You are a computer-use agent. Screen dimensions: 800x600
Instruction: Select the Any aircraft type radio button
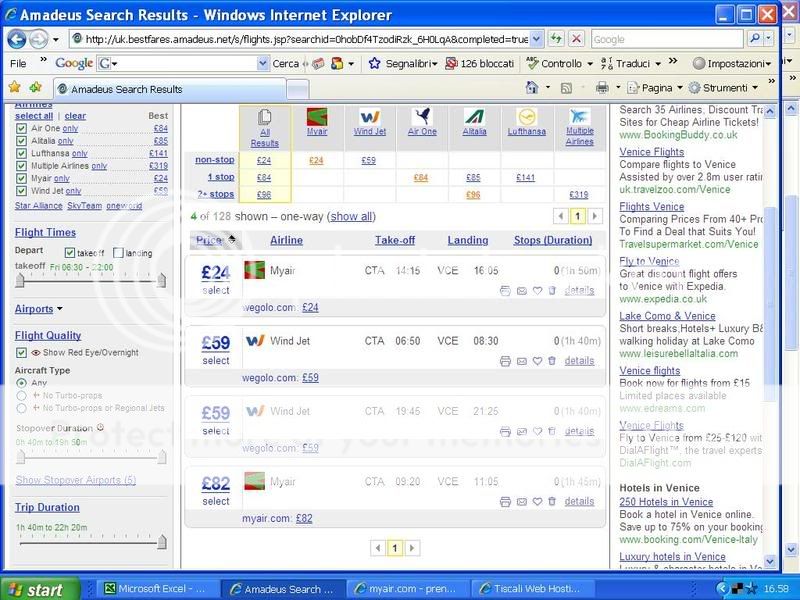click(x=21, y=382)
